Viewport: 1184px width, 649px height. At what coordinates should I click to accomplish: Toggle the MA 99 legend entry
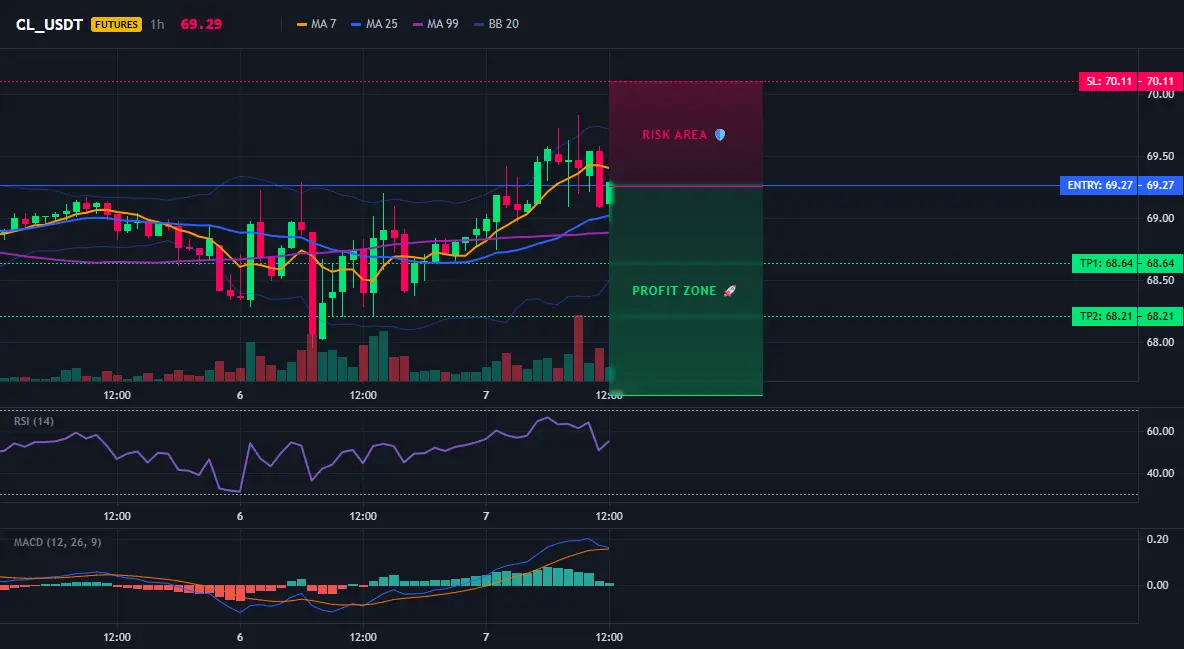point(436,24)
